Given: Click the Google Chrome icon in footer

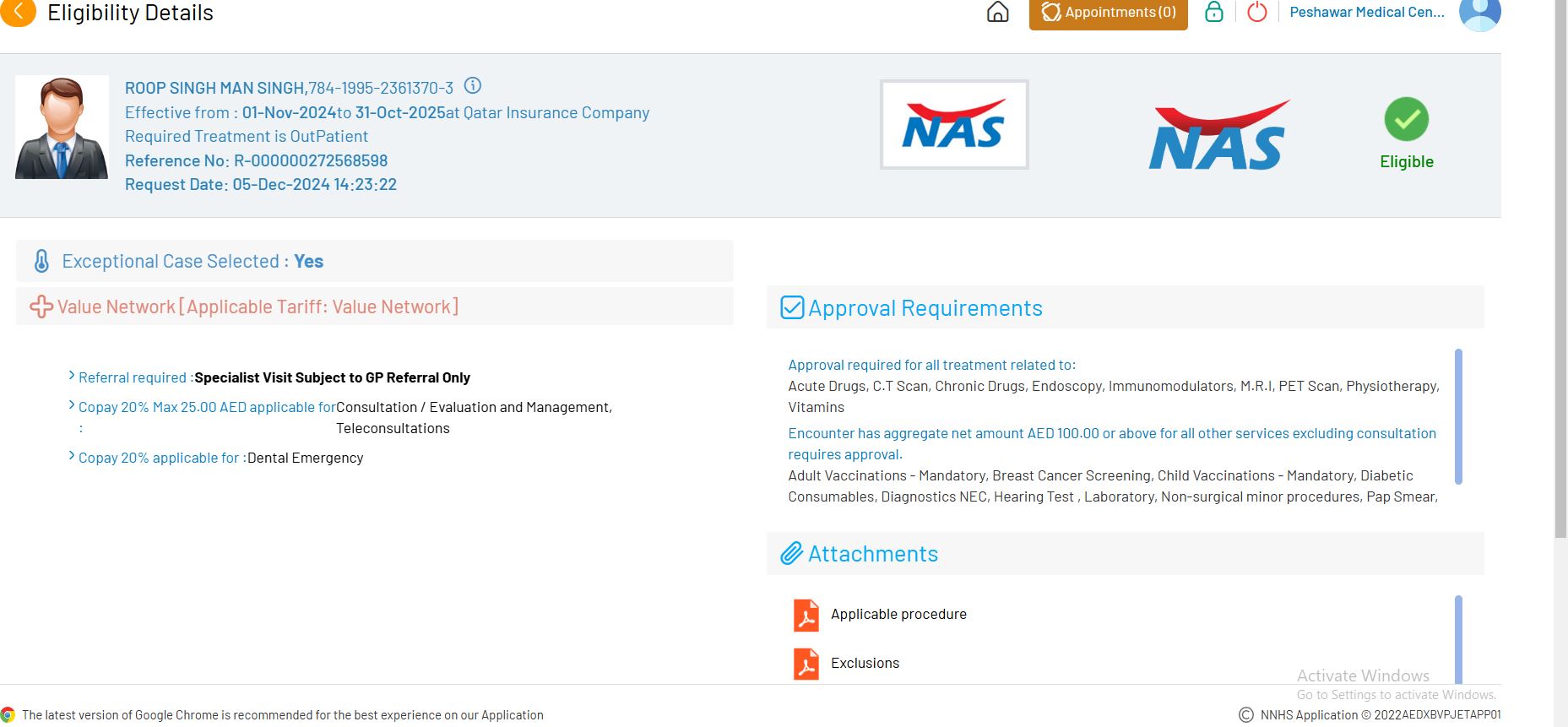Looking at the screenshot, I should tap(8, 714).
